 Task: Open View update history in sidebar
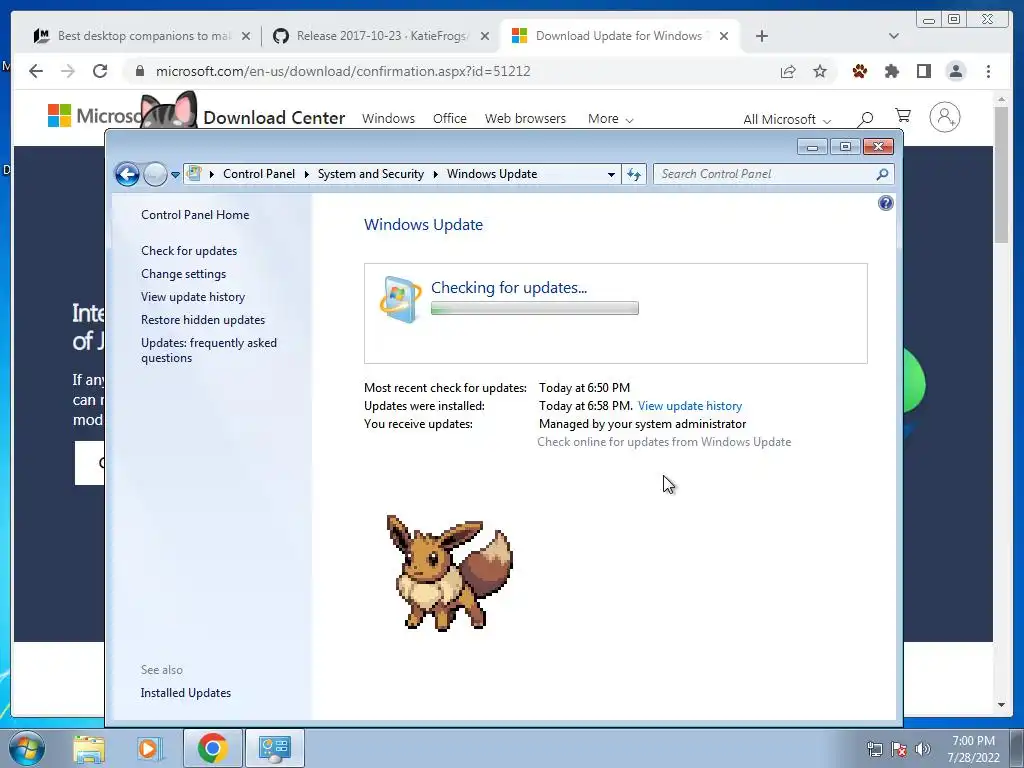(x=193, y=296)
